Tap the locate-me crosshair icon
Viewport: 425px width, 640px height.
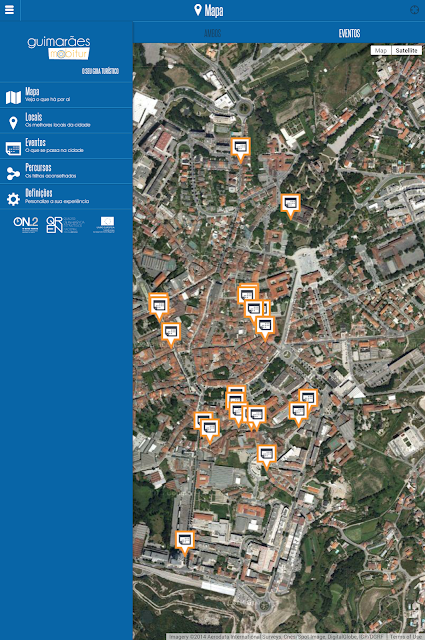pos(414,10)
